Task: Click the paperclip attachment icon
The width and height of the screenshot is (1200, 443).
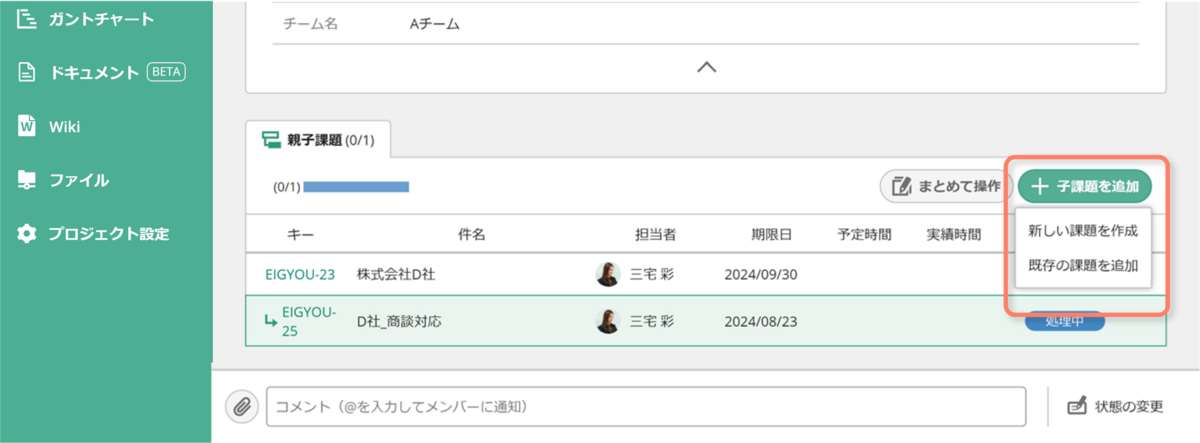Action: click(241, 407)
